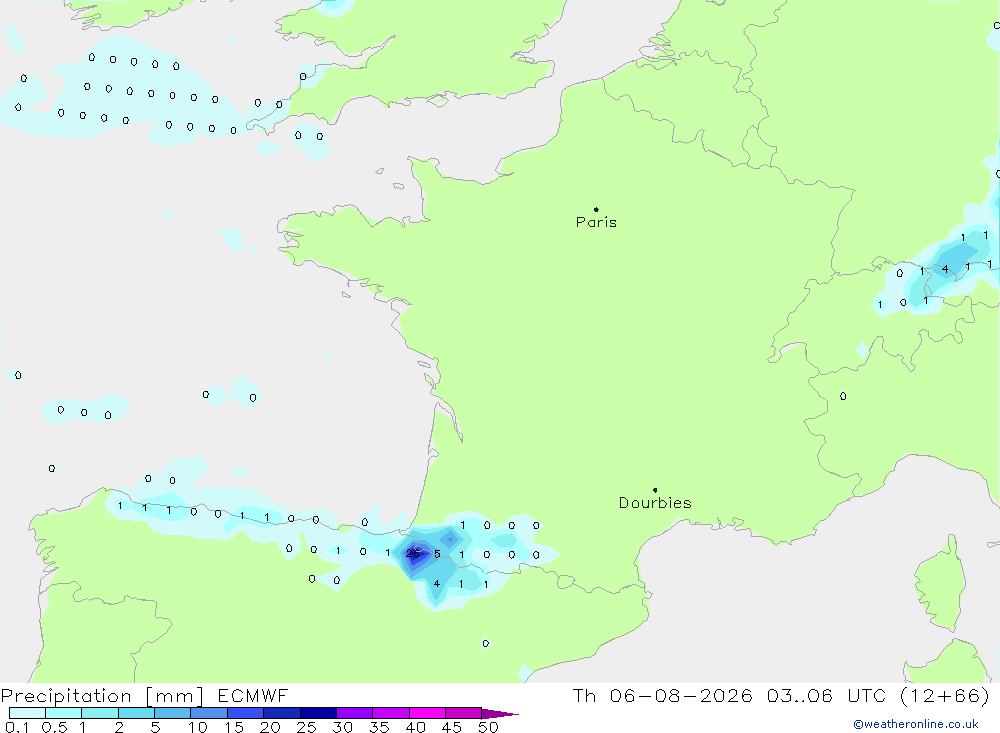Select the black dot marking Dourbies
1000x733 pixels.
pos(655,490)
